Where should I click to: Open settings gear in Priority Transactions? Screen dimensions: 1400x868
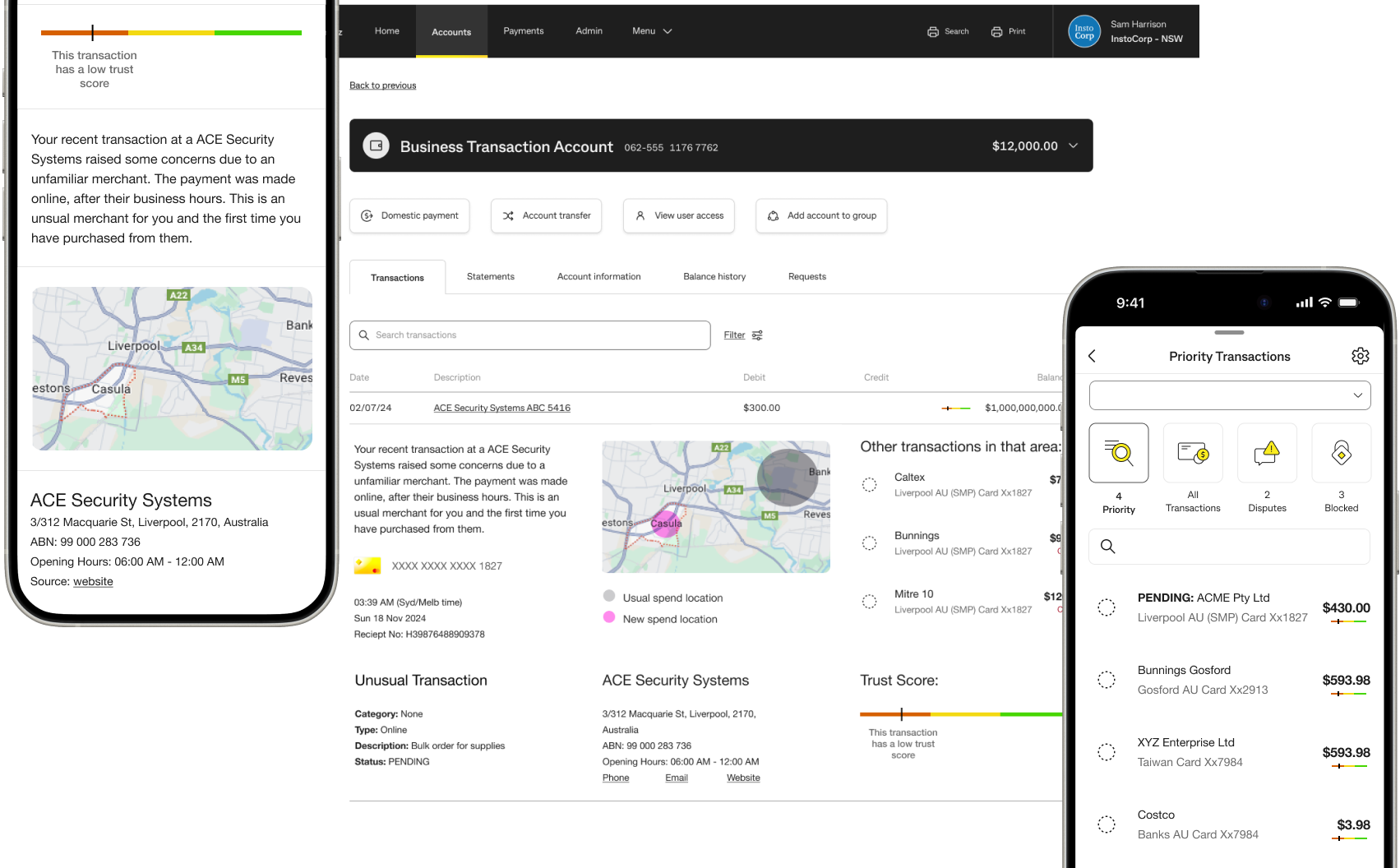pos(1361,356)
